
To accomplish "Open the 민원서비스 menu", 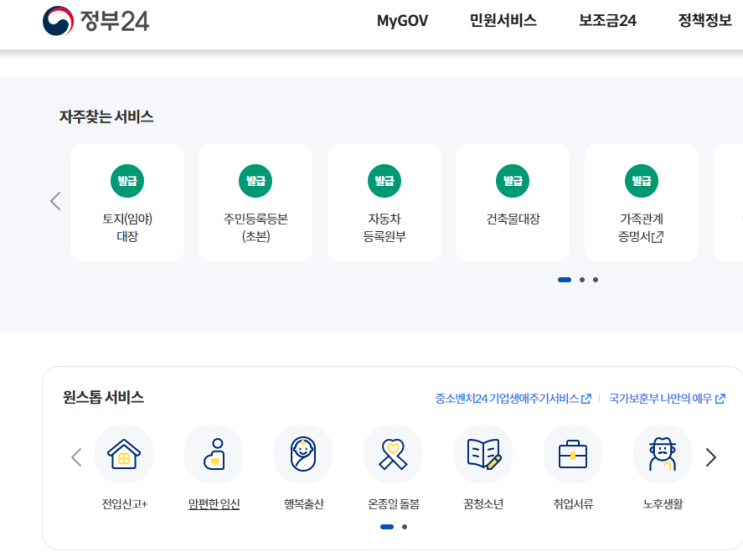I will coord(503,20).
